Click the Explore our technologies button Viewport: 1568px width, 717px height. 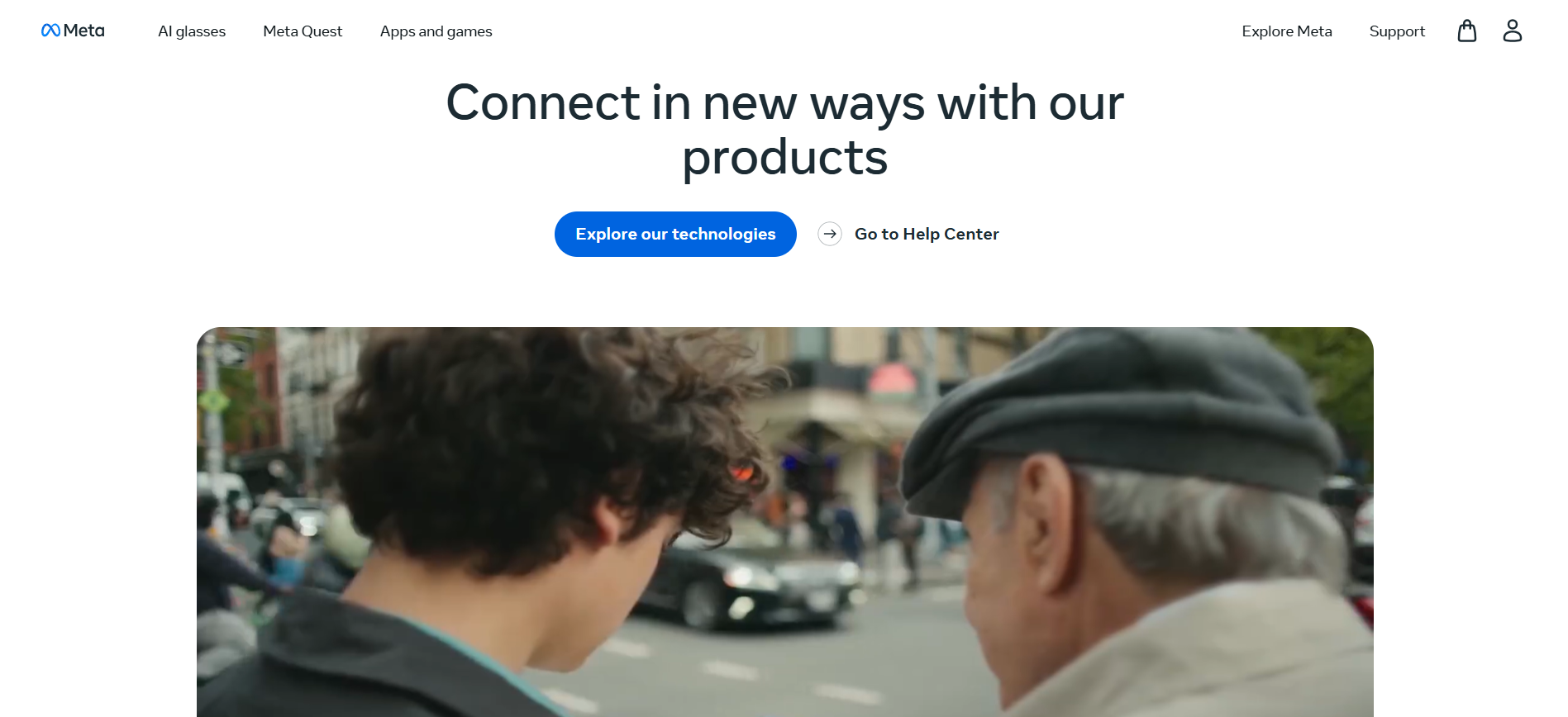[x=675, y=234]
